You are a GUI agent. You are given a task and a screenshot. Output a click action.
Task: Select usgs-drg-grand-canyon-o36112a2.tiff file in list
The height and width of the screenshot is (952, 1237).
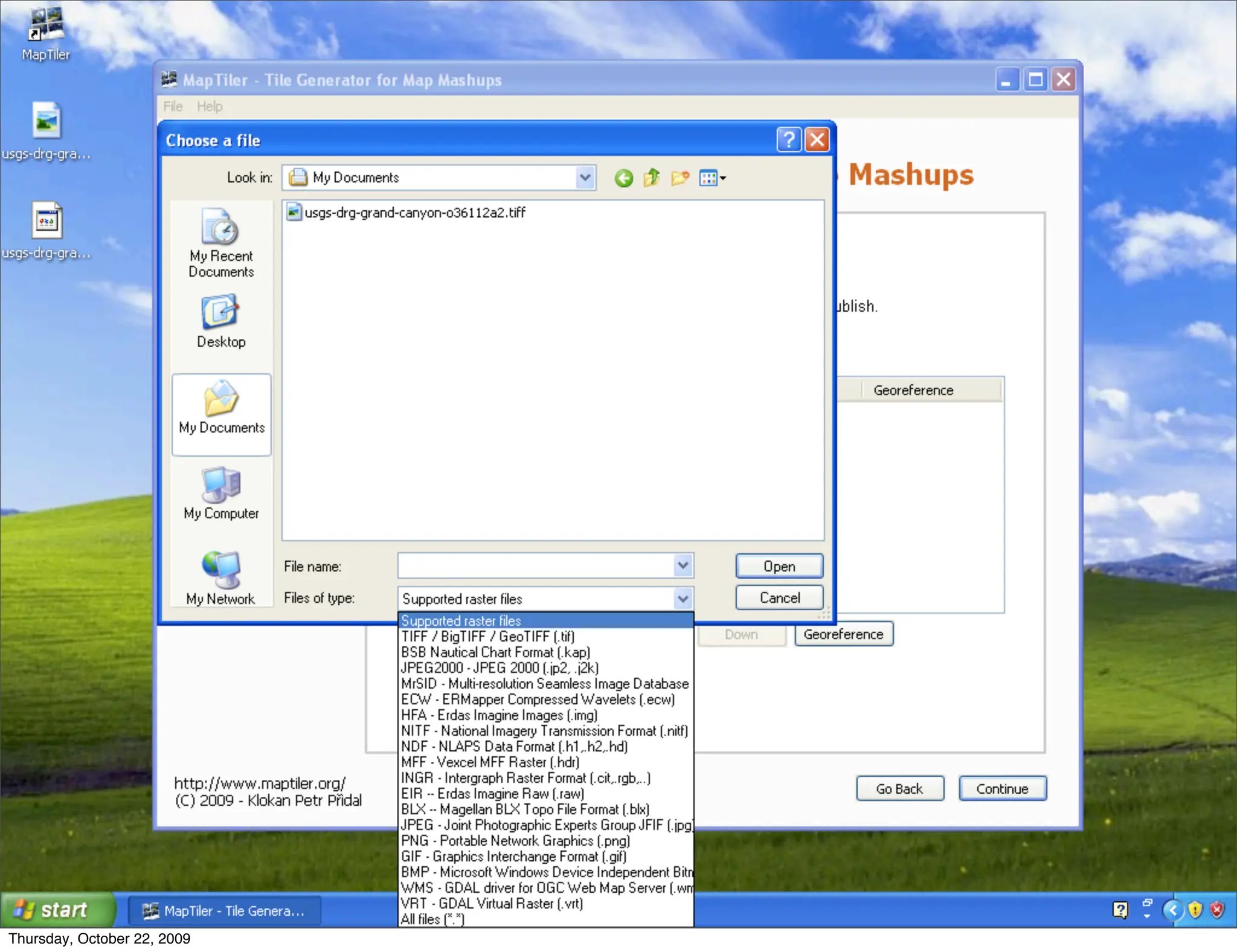click(x=414, y=213)
